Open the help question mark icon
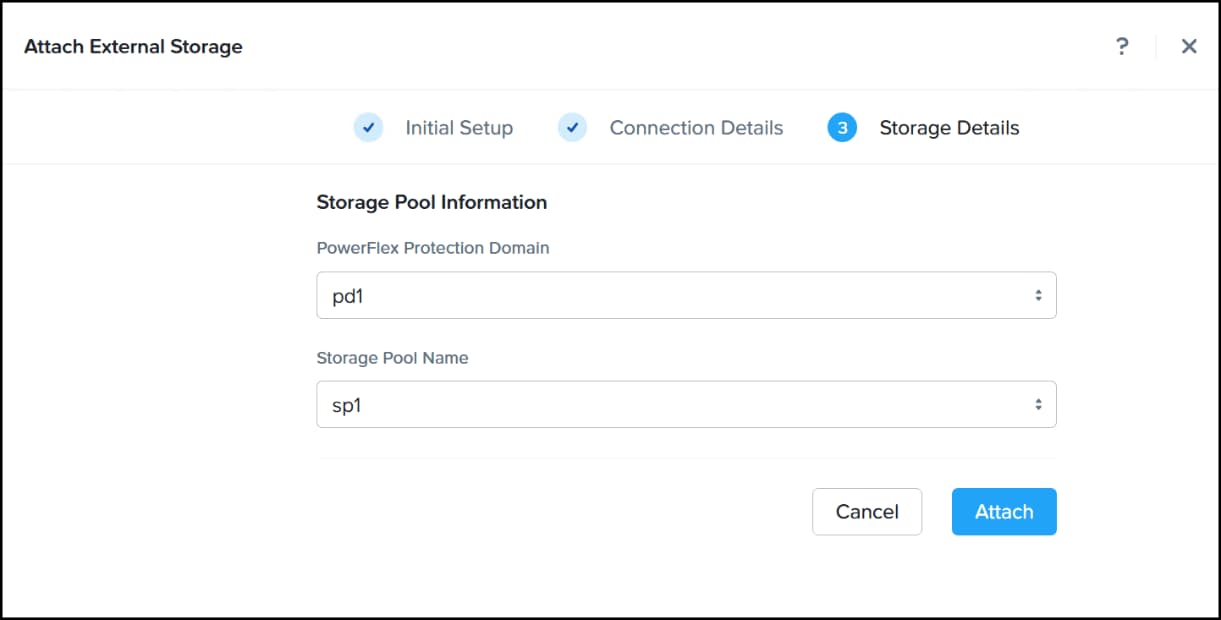The image size is (1221, 620). pos(1122,46)
